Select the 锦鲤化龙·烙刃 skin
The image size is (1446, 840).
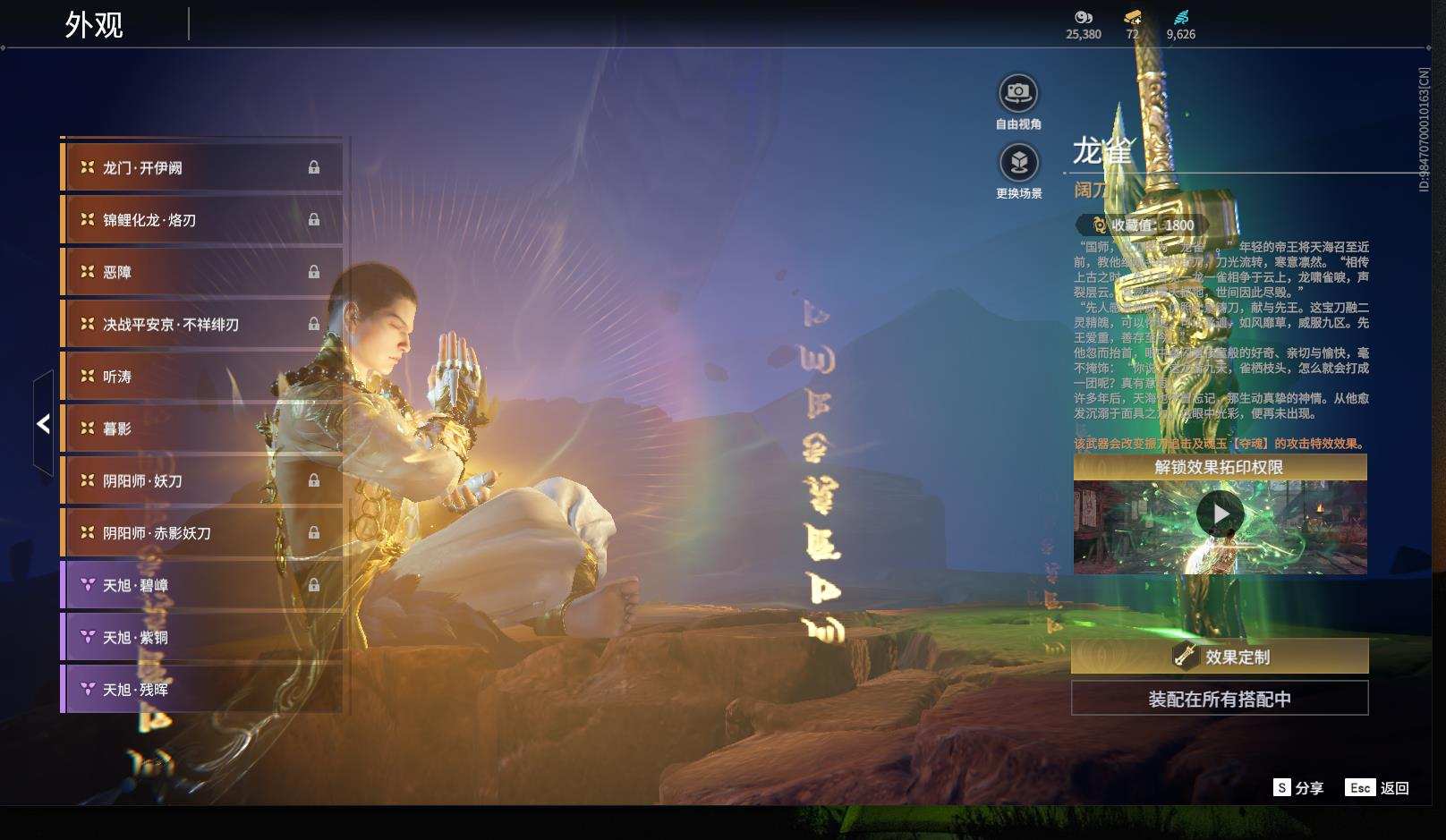(x=201, y=219)
